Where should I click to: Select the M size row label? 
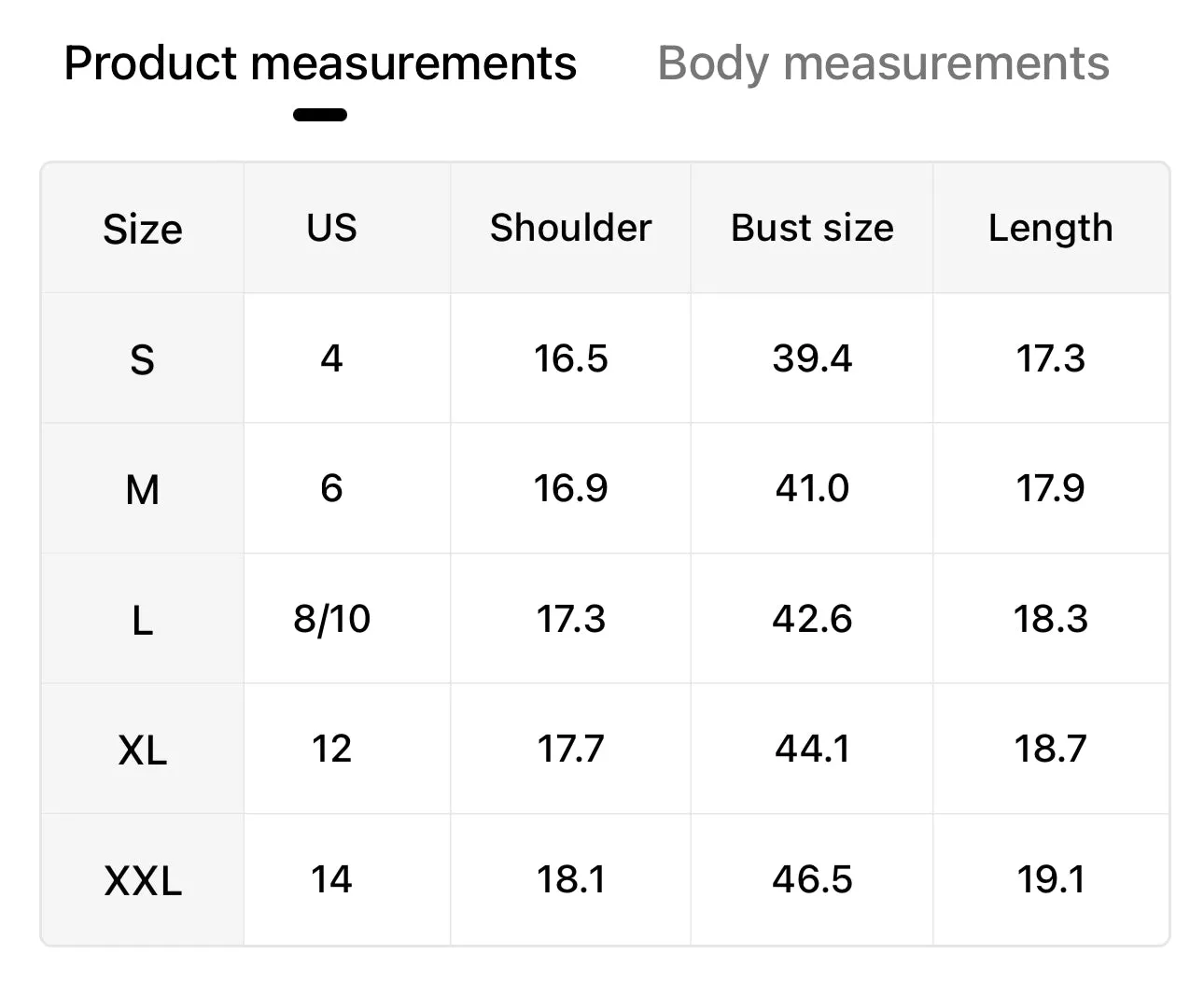tap(143, 488)
